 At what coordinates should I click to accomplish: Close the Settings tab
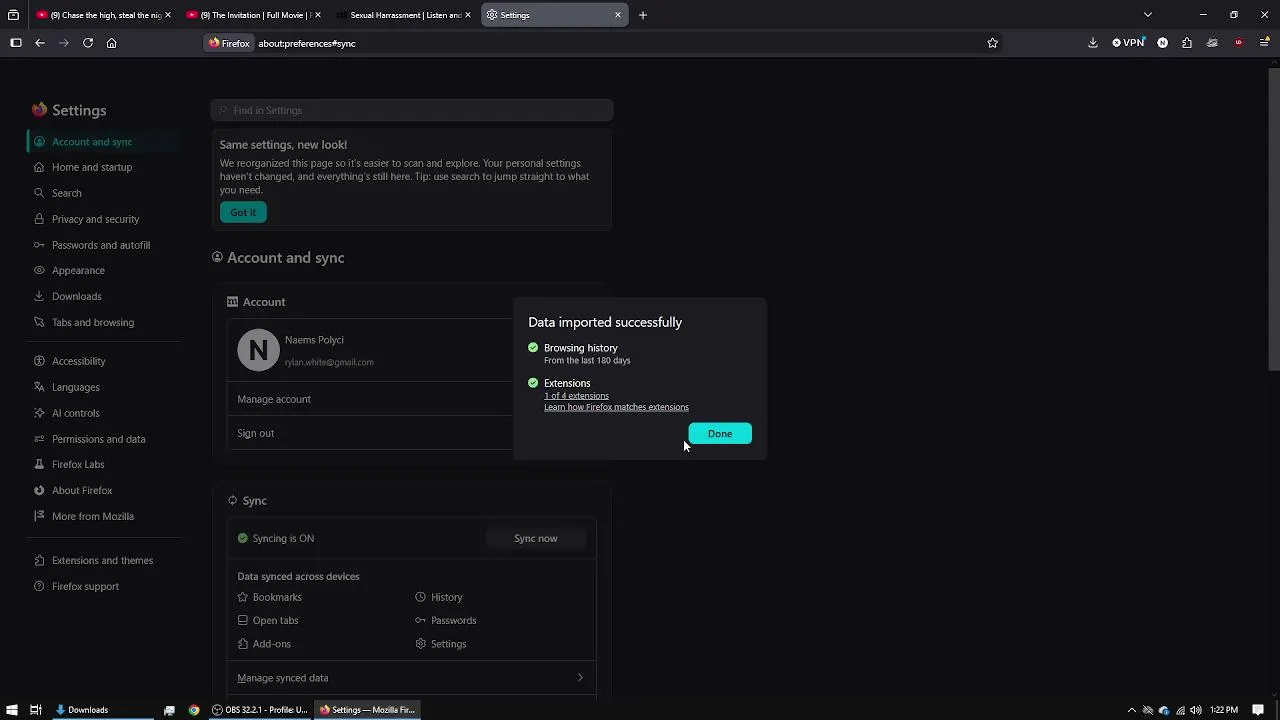click(618, 15)
